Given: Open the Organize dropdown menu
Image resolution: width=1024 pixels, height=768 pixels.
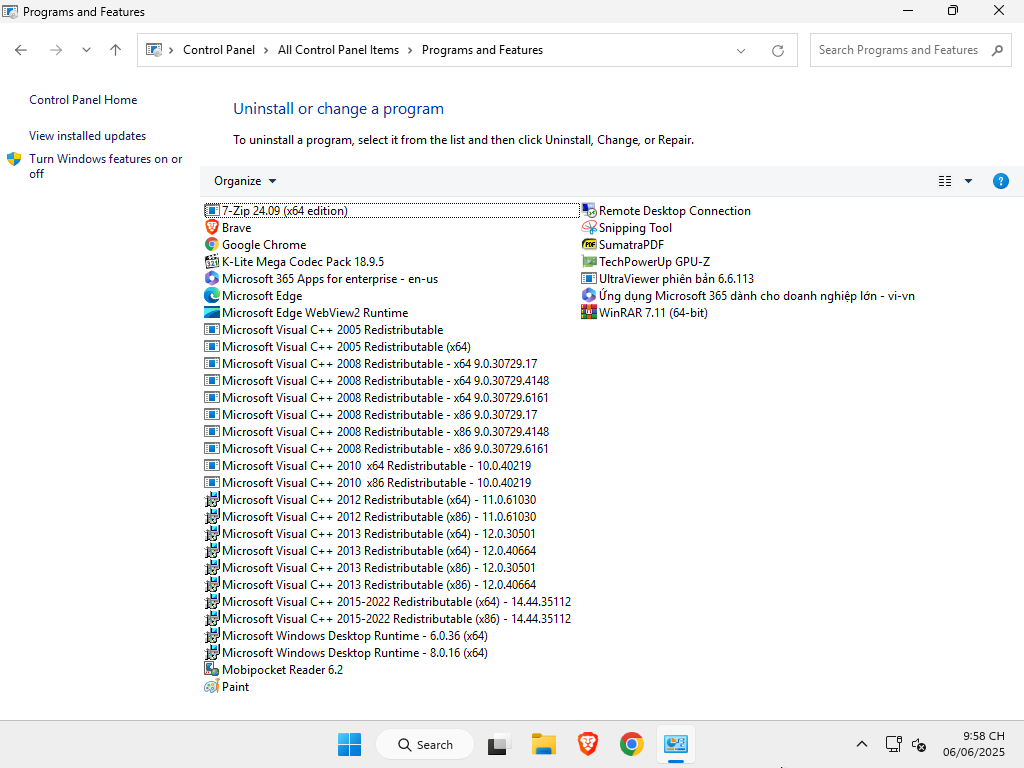Looking at the screenshot, I should [x=245, y=181].
